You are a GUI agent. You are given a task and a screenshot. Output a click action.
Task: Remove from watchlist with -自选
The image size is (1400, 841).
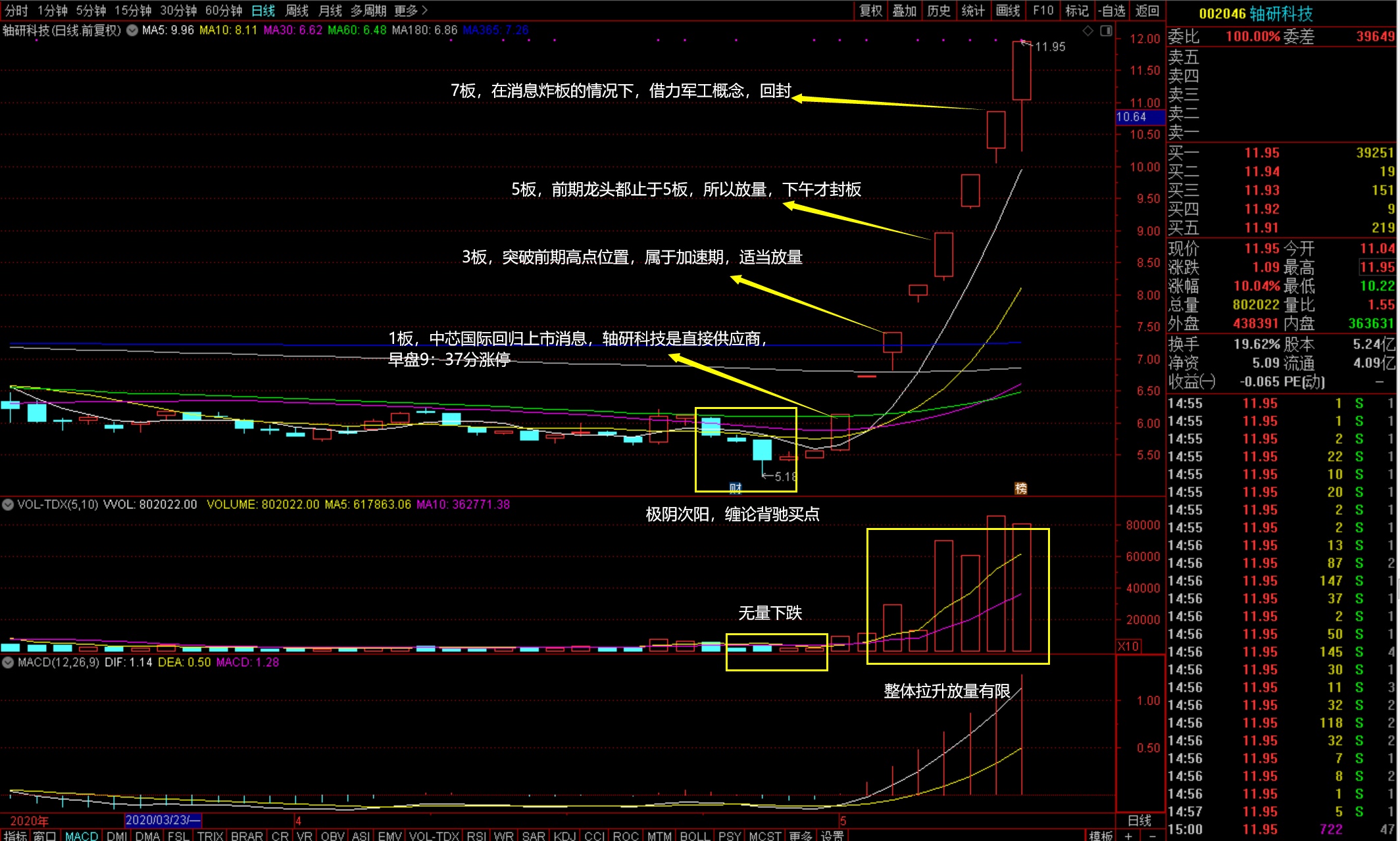pos(1112,11)
